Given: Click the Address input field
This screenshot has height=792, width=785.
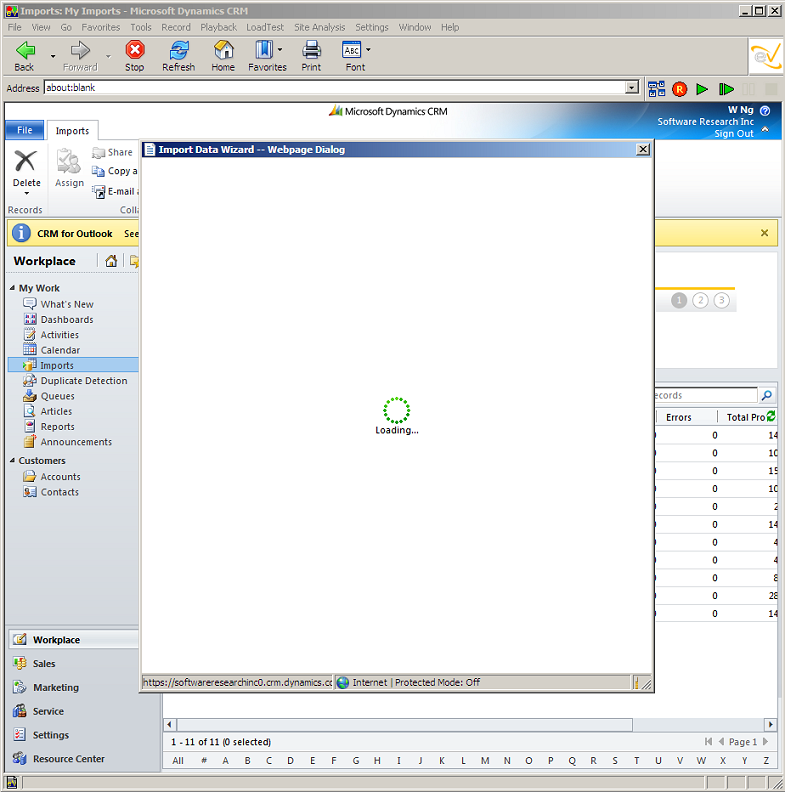Looking at the screenshot, I should [x=334, y=88].
